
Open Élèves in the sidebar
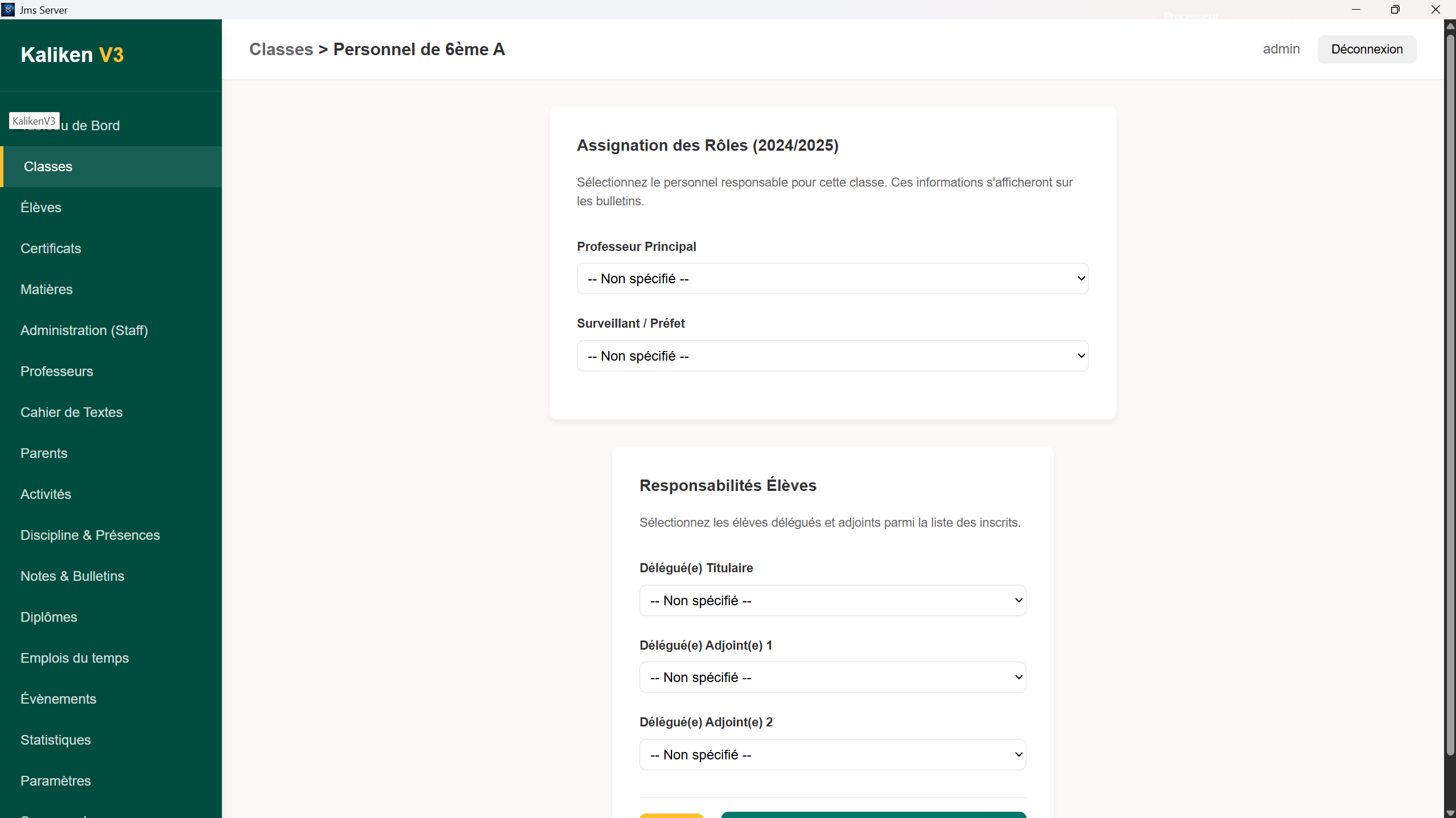[41, 208]
